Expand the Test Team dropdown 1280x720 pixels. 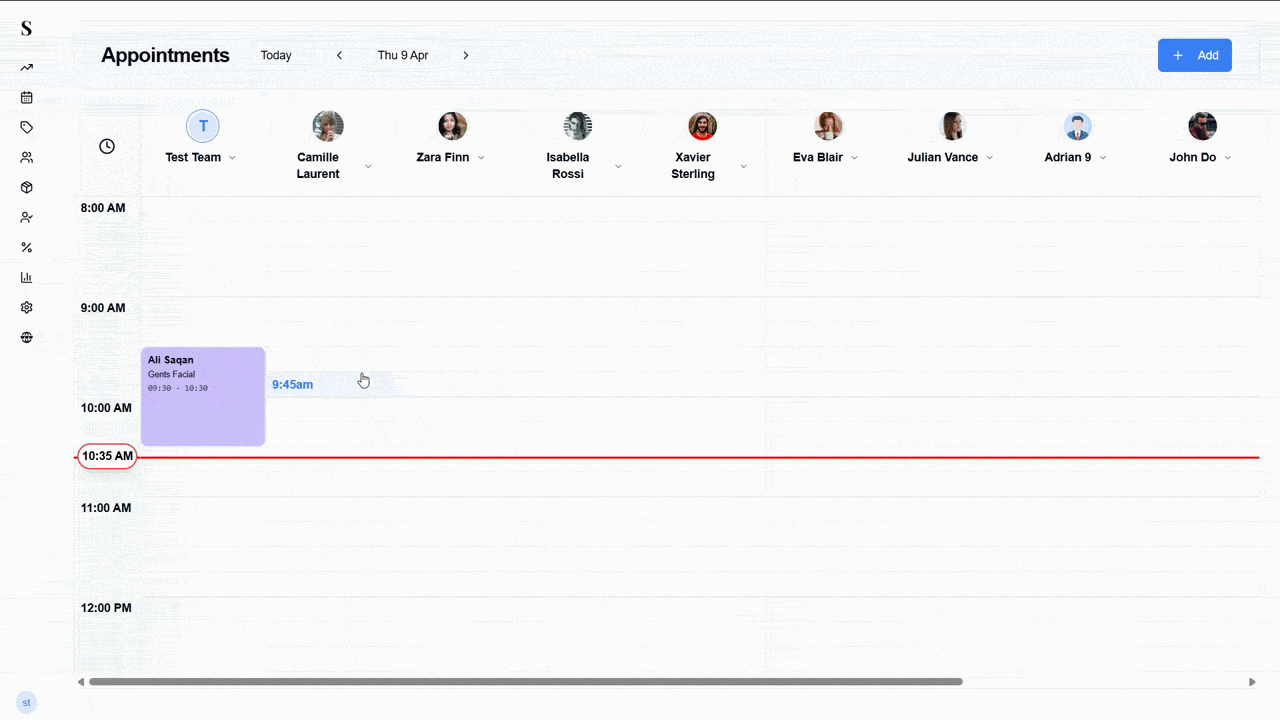click(232, 157)
